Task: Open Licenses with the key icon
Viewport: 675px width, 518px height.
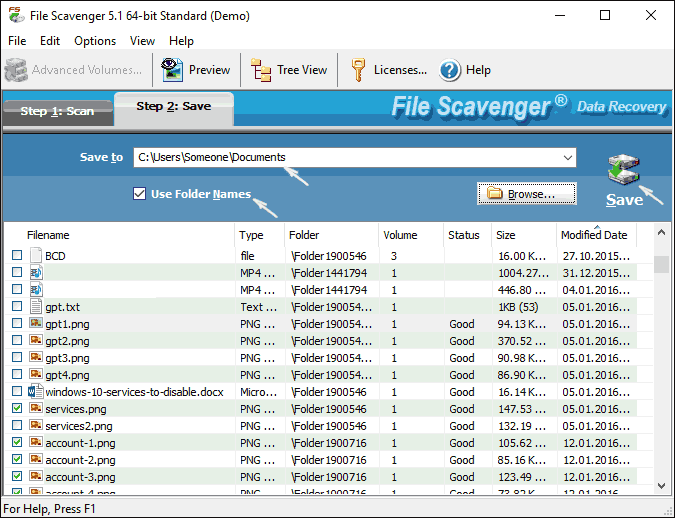Action: (358, 70)
